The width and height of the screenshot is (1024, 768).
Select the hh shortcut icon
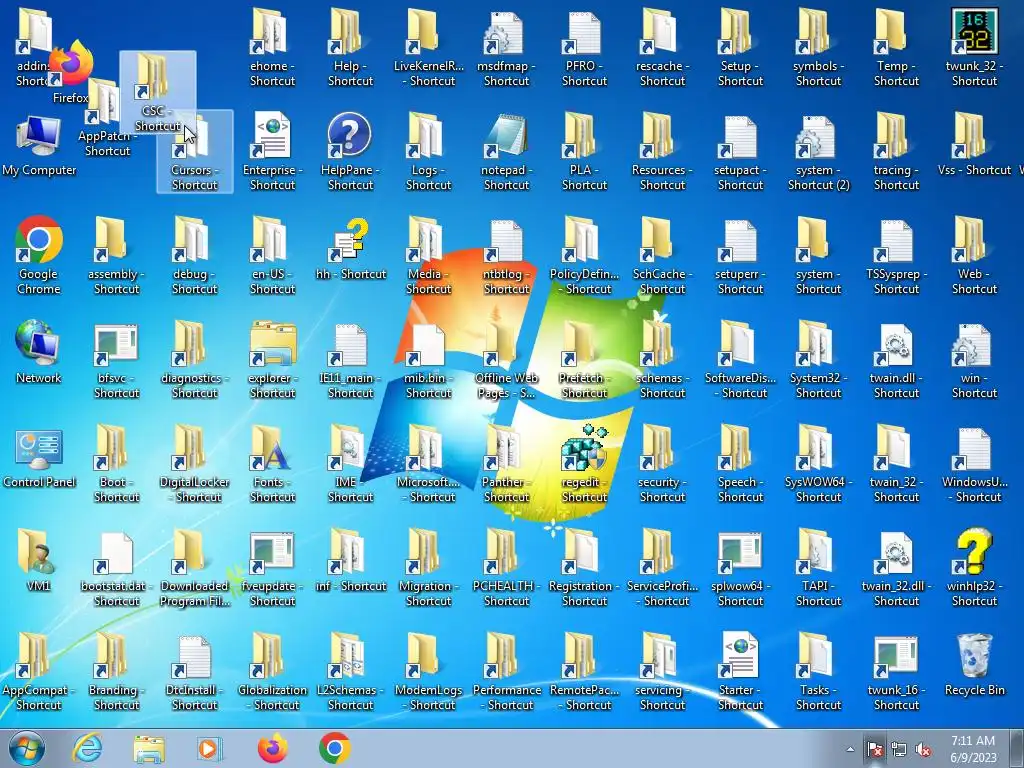pos(350,249)
